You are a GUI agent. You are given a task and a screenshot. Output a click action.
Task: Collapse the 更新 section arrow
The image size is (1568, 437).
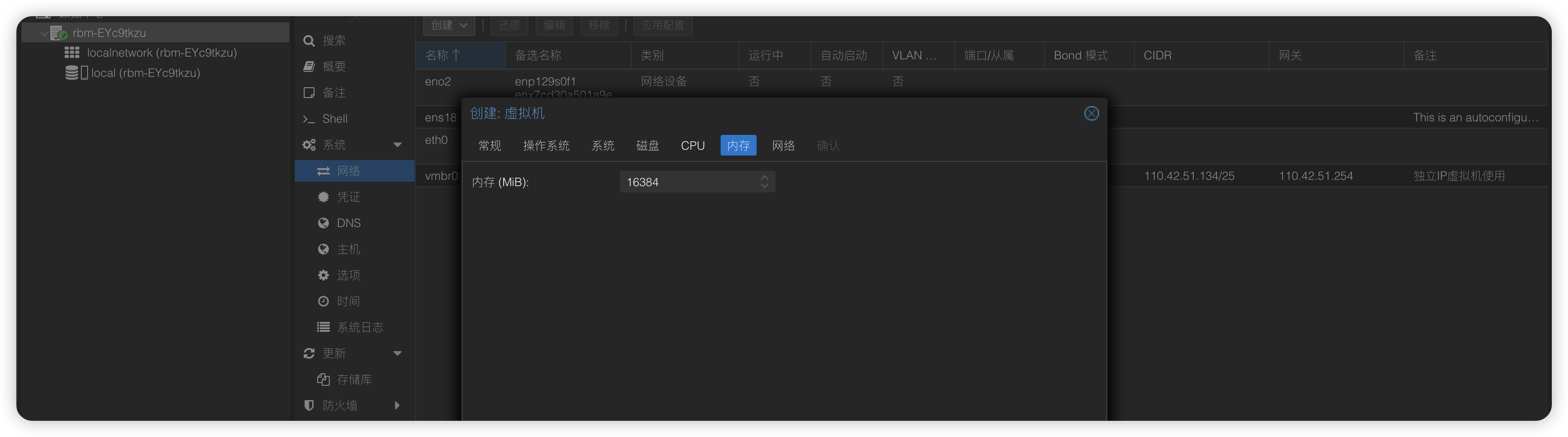click(398, 353)
